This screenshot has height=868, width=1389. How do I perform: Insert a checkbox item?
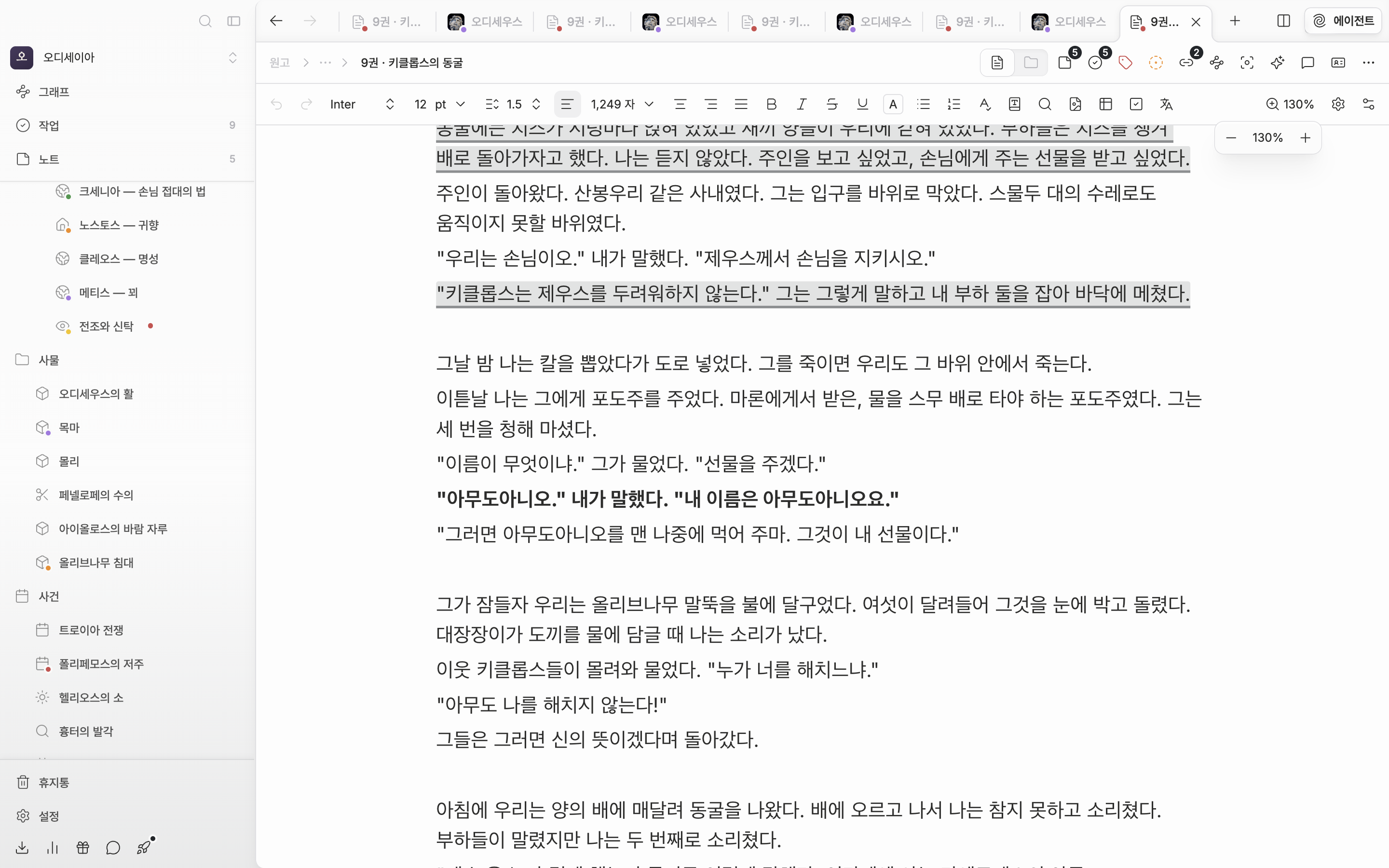(x=1136, y=104)
